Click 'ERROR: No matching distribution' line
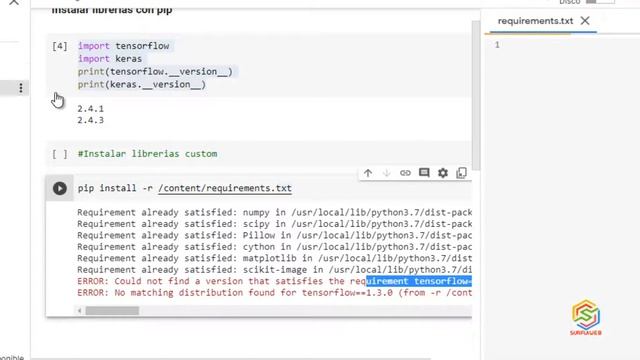The width and height of the screenshot is (640, 360). coord(274,292)
